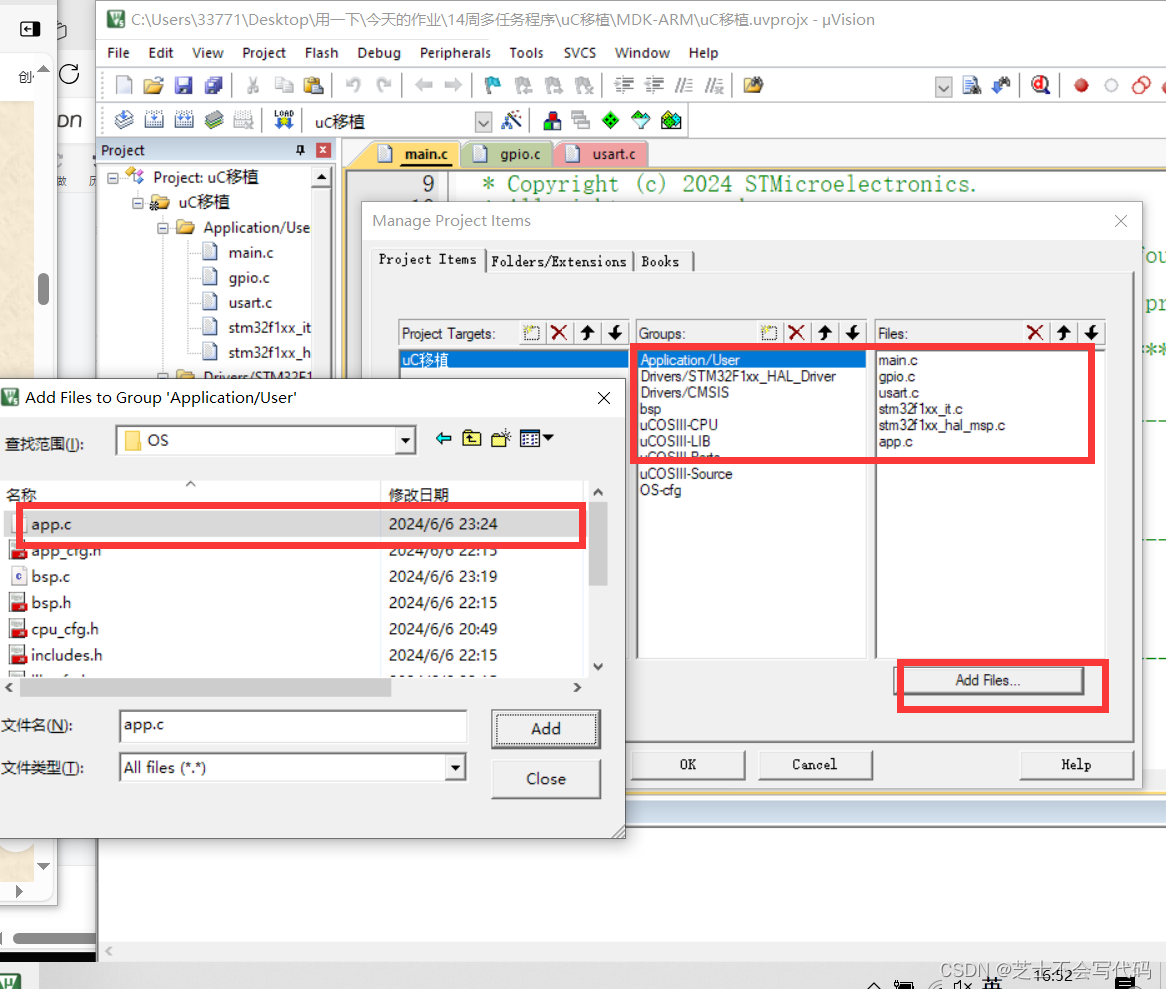Open the file type dropdown showing All files
1166x989 pixels.
pos(456,767)
